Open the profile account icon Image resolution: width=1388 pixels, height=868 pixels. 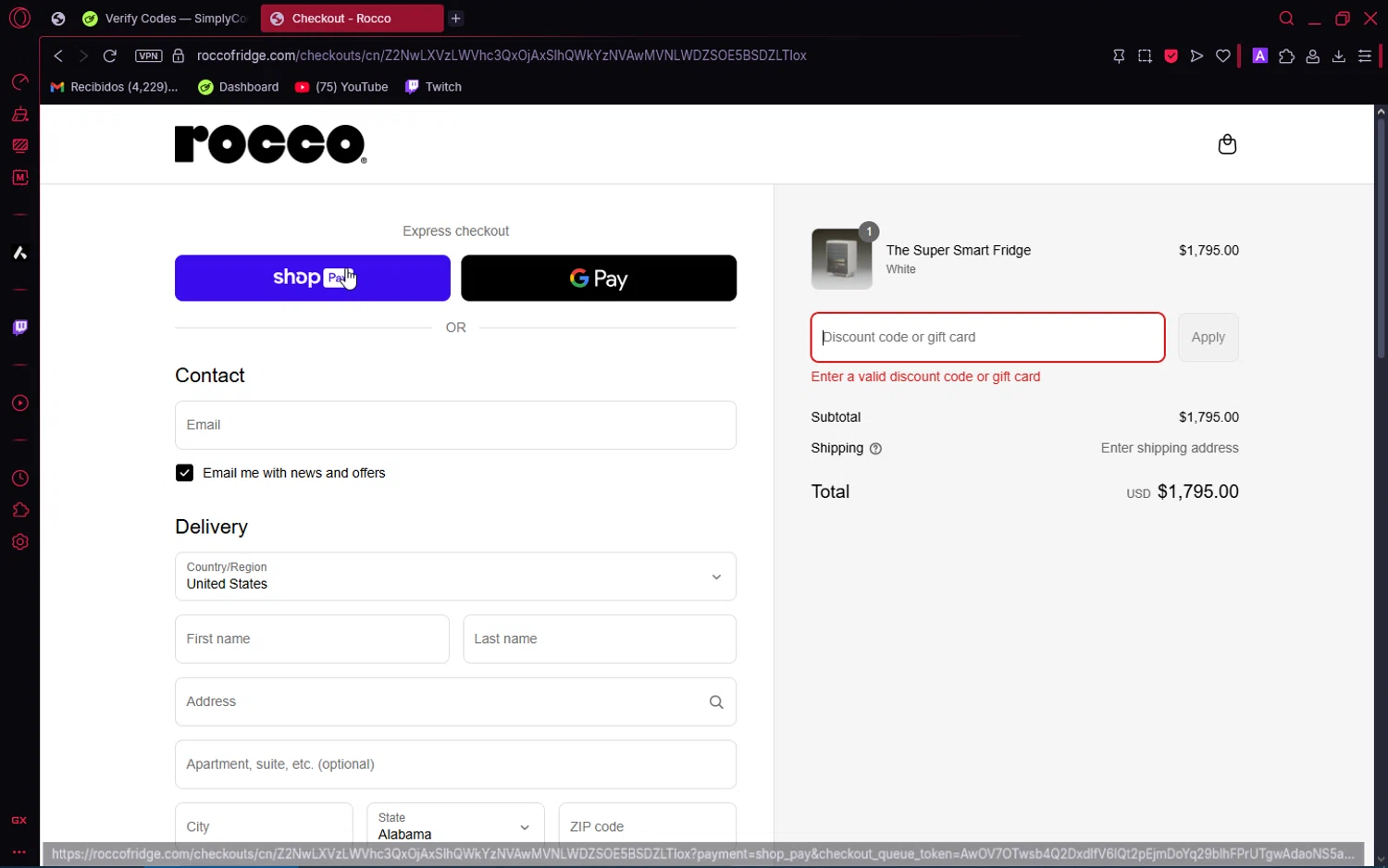(x=1312, y=56)
